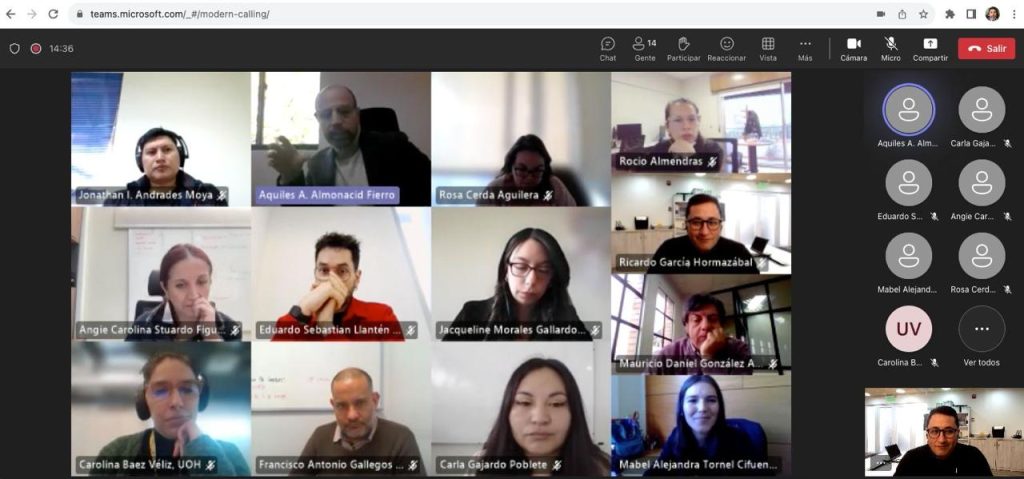This screenshot has height=479, width=1024.
Task: Change layout with the Vista icon
Action: pos(768,49)
